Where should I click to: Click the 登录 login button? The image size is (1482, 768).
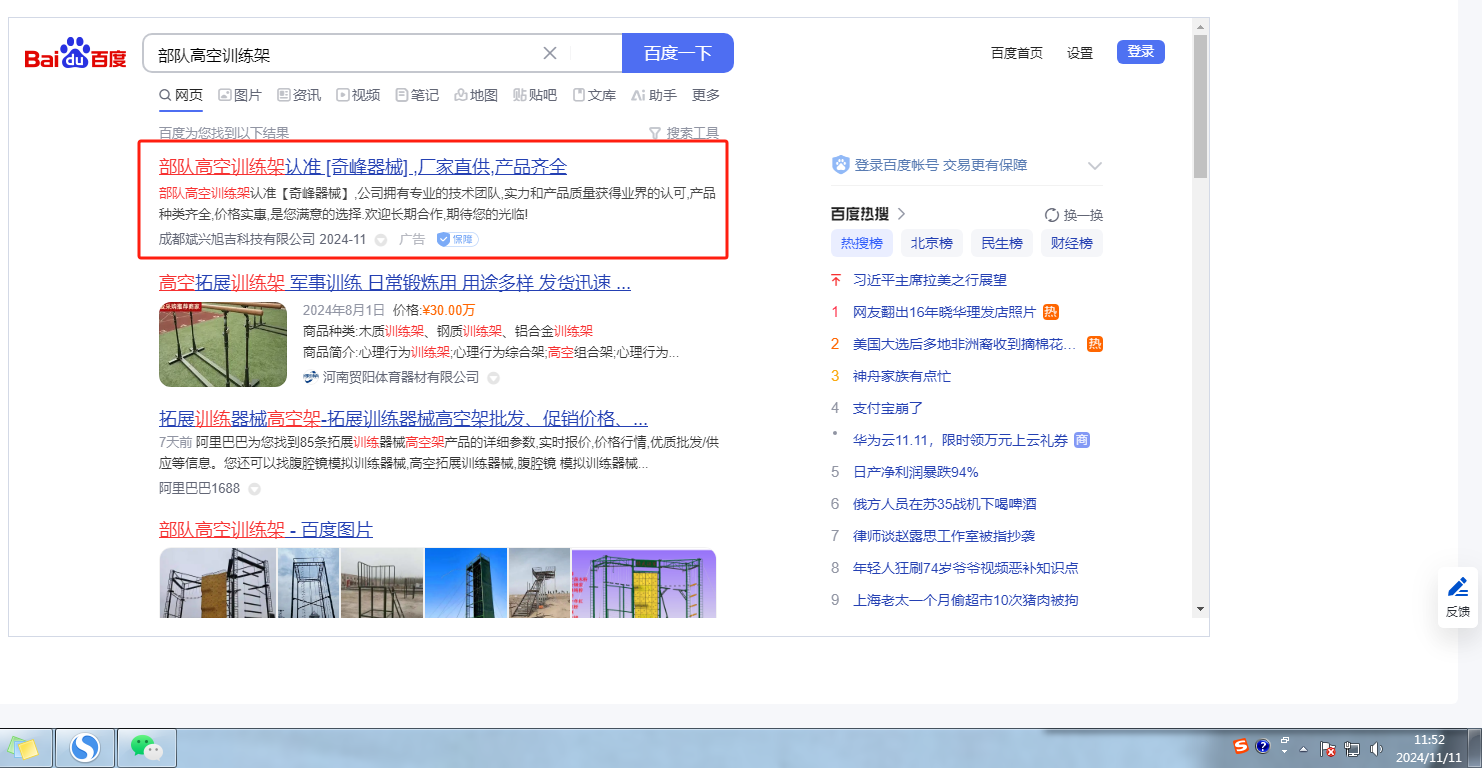(x=1140, y=52)
